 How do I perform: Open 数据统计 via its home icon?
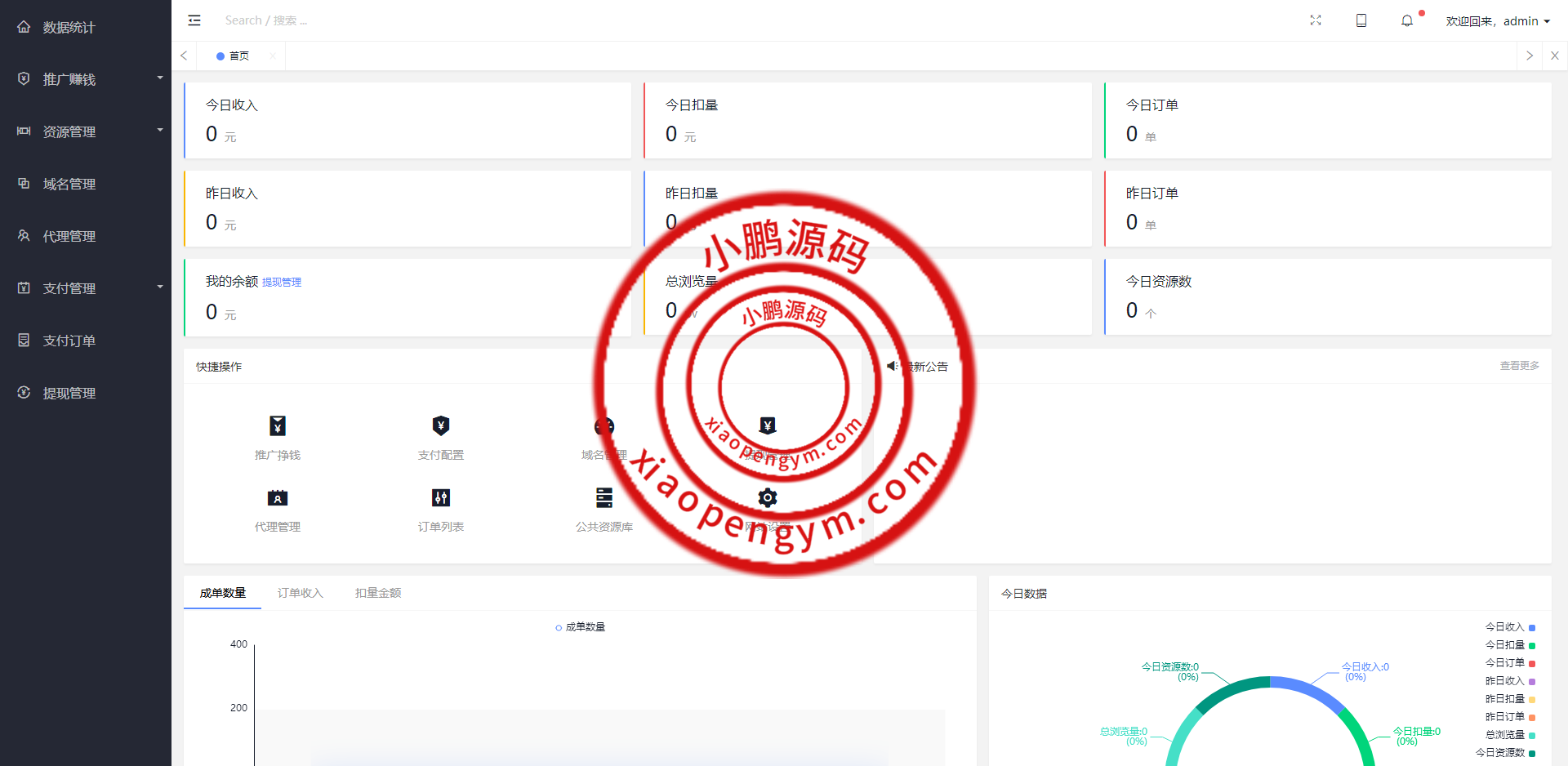pyautogui.click(x=24, y=27)
